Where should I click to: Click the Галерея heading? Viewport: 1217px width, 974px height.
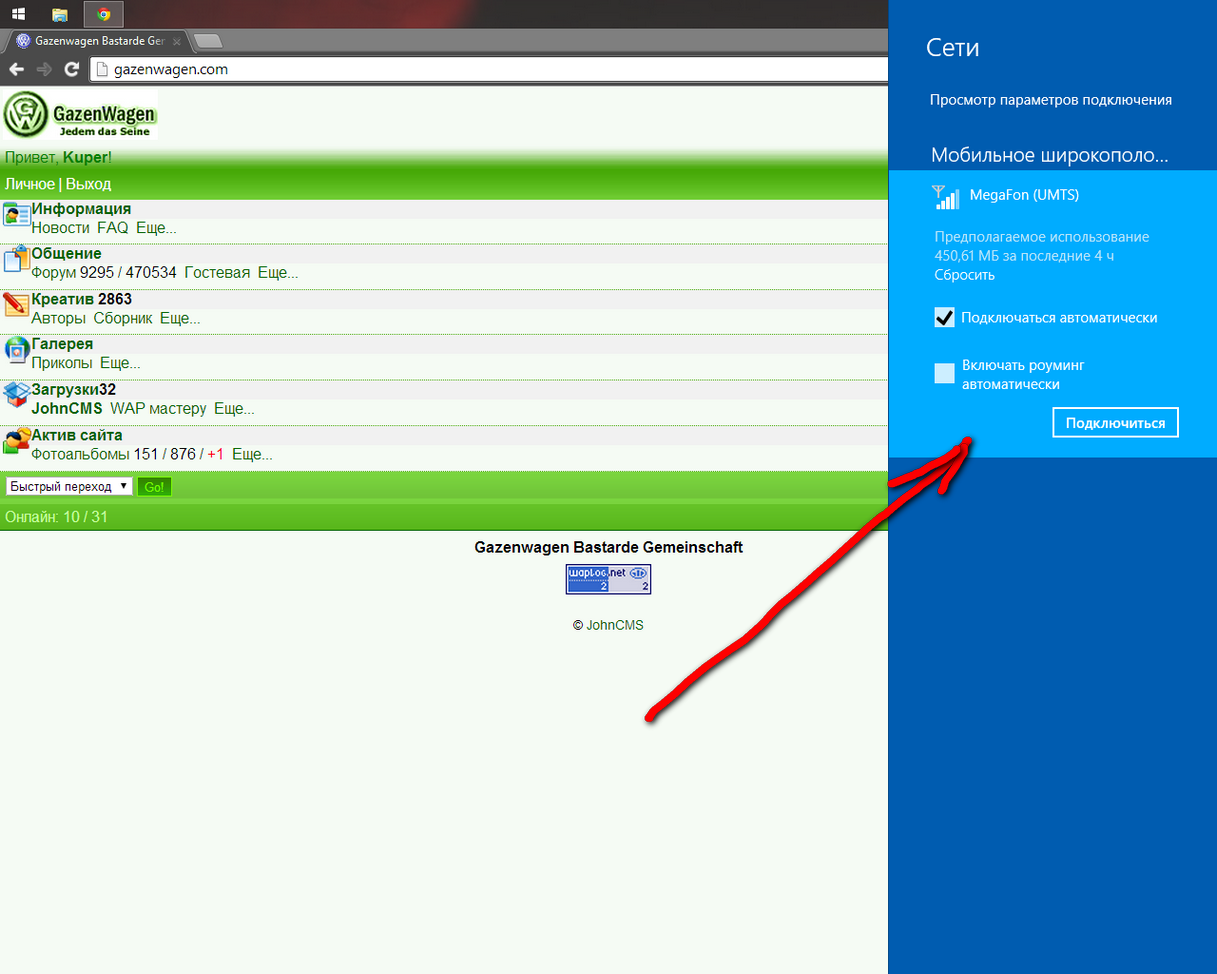(x=62, y=344)
